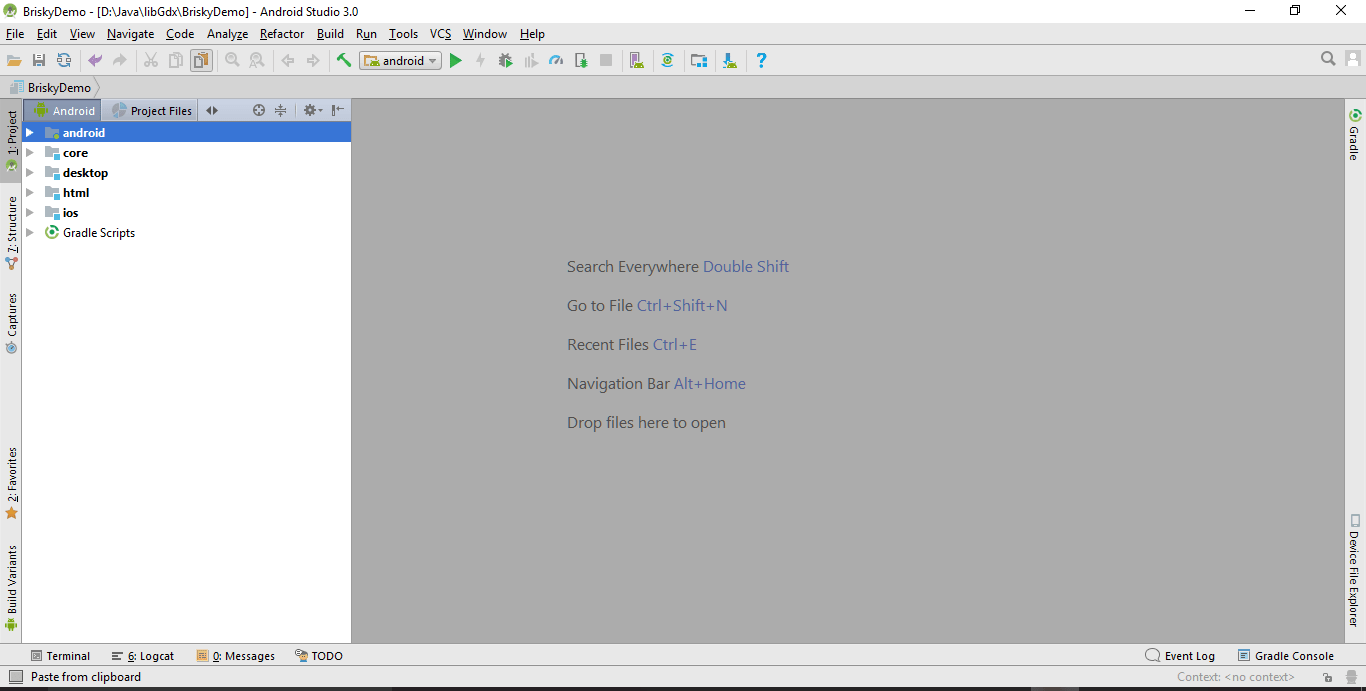This screenshot has height=691, width=1366.
Task: Open the Refactor menu
Action: [x=282, y=34]
